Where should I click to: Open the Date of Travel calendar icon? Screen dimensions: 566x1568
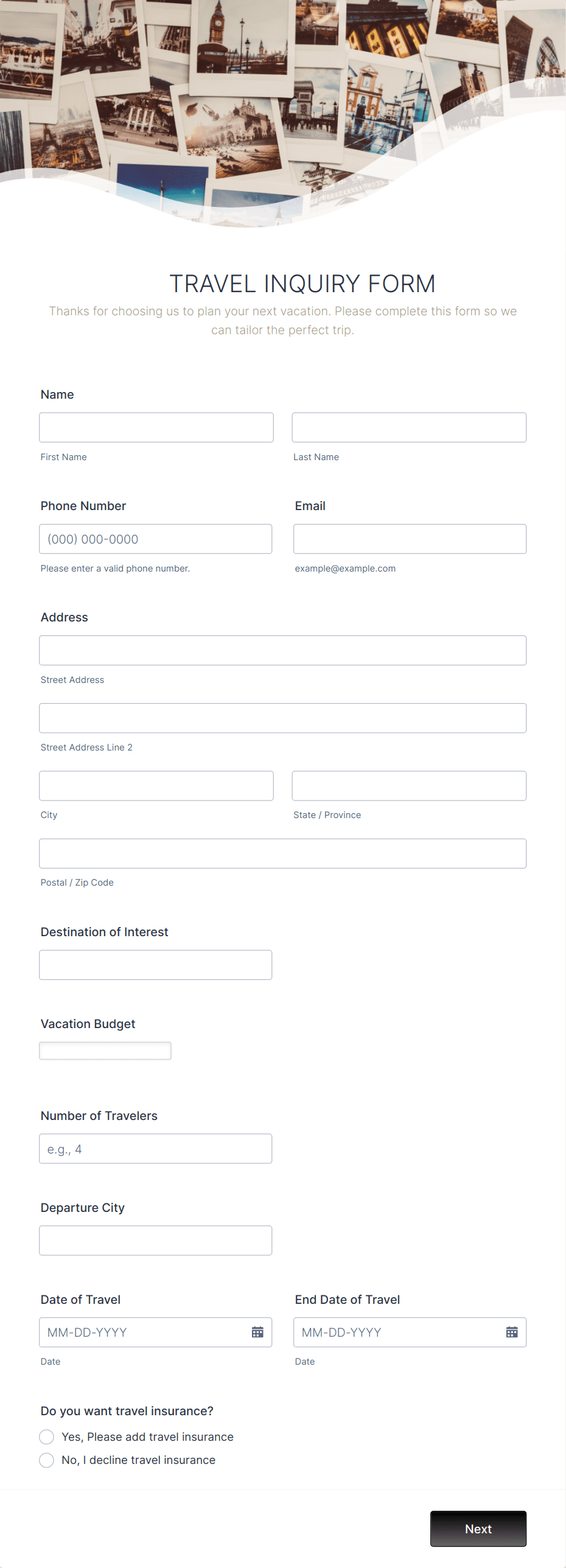(x=257, y=1332)
